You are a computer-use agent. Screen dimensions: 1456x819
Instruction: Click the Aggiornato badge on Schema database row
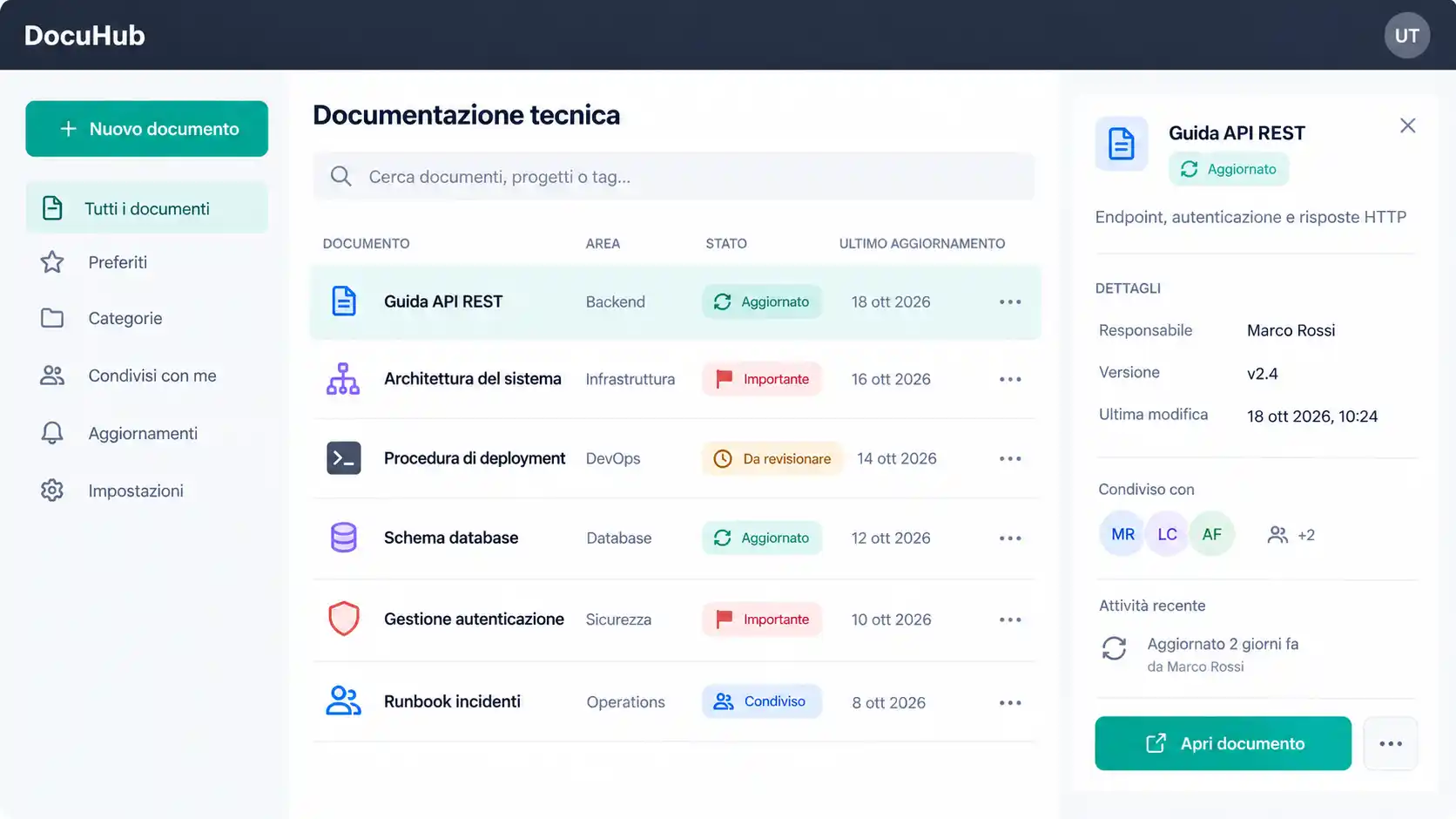(762, 538)
